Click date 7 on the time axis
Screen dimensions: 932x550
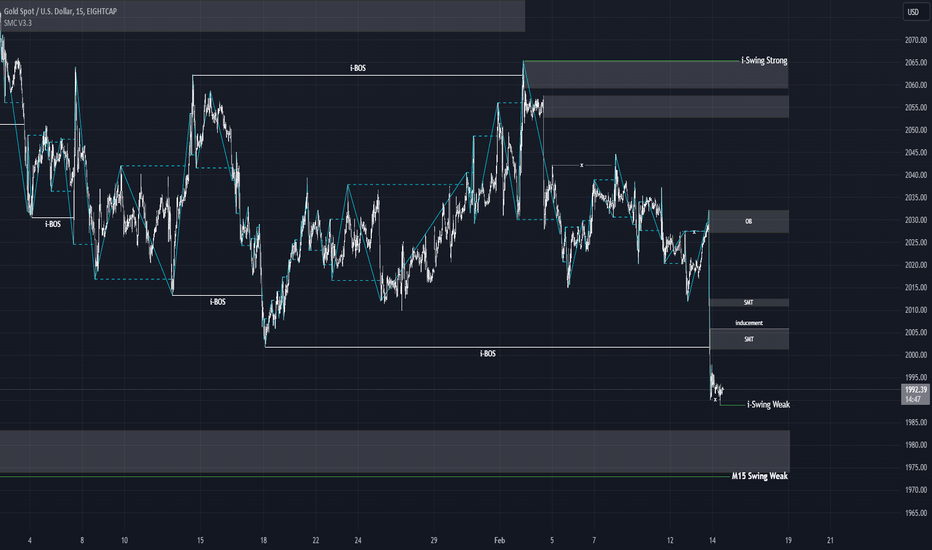(594, 540)
